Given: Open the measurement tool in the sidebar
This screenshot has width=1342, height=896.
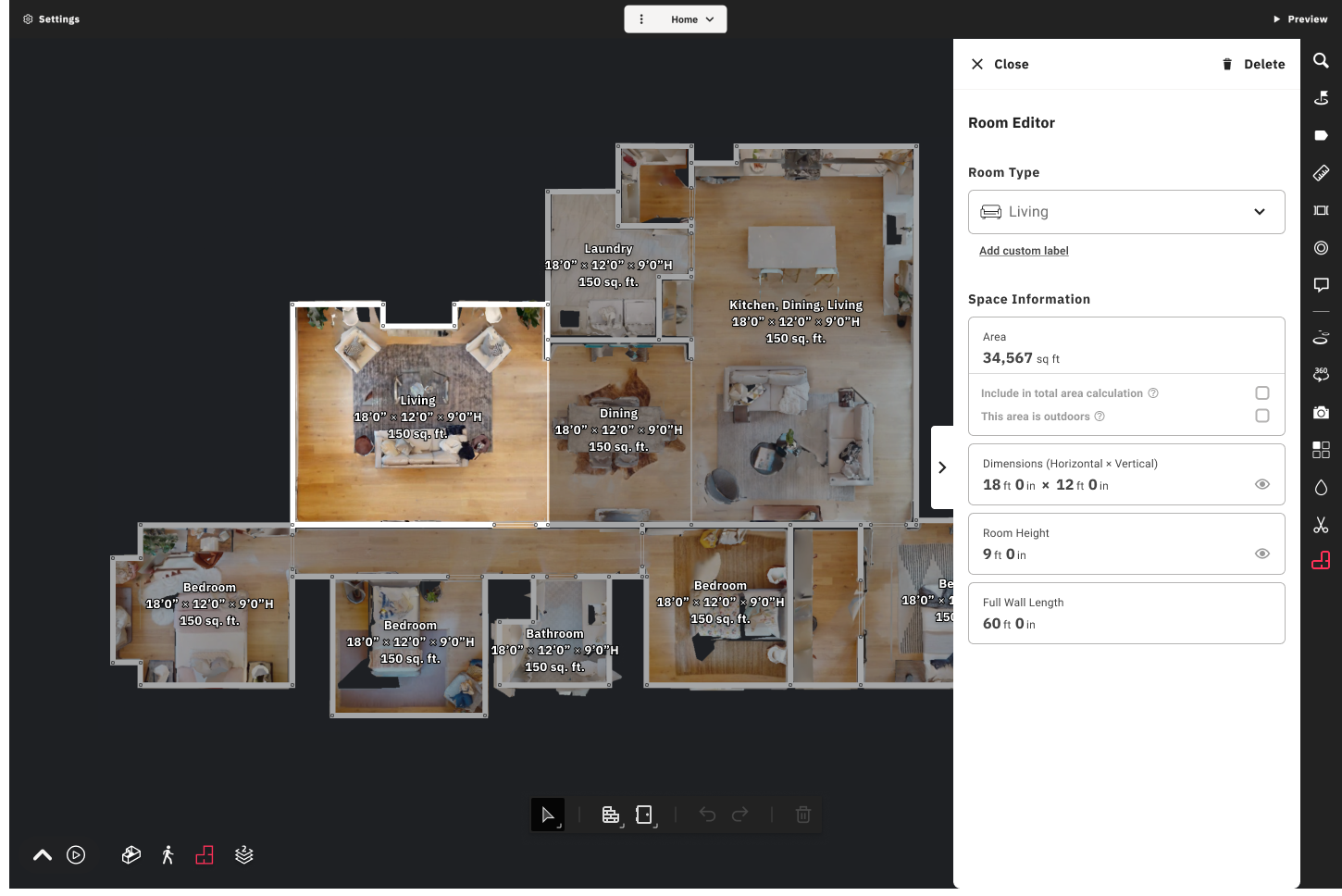Looking at the screenshot, I should 1321,172.
